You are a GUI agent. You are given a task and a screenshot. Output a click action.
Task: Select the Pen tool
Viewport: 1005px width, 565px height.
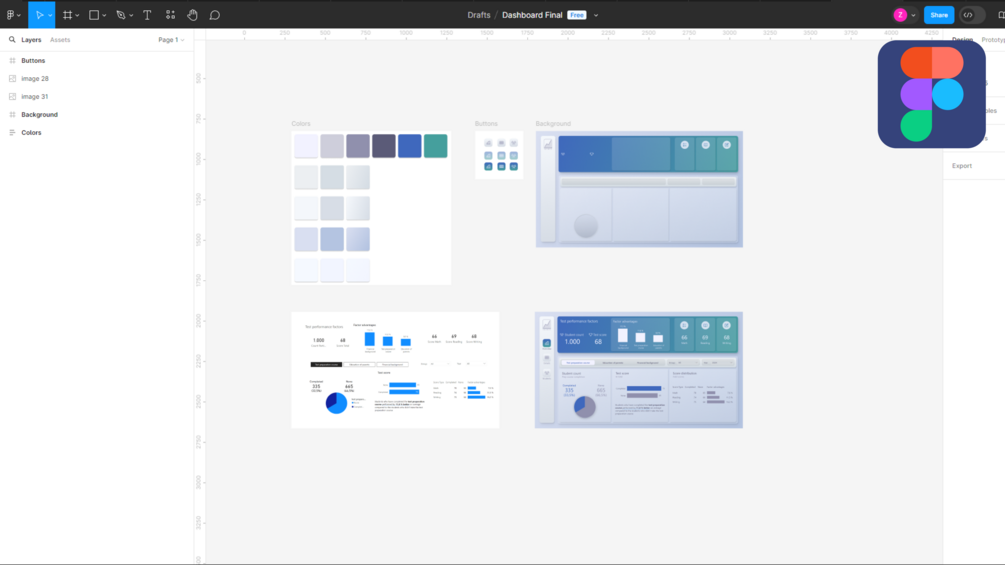tap(120, 15)
